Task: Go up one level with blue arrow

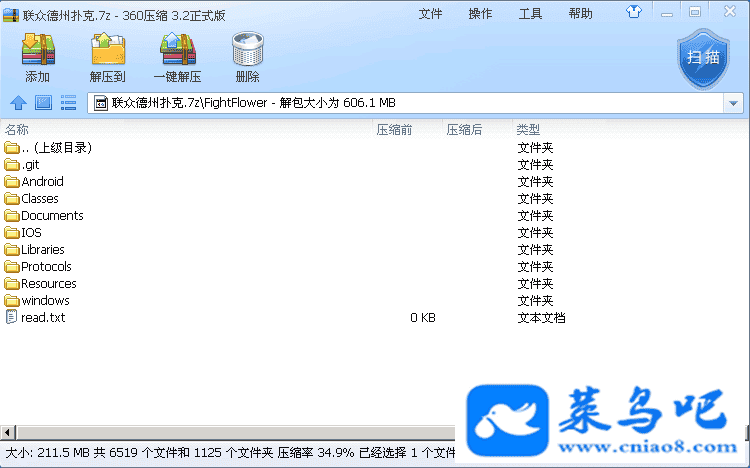Action: pyautogui.click(x=19, y=102)
